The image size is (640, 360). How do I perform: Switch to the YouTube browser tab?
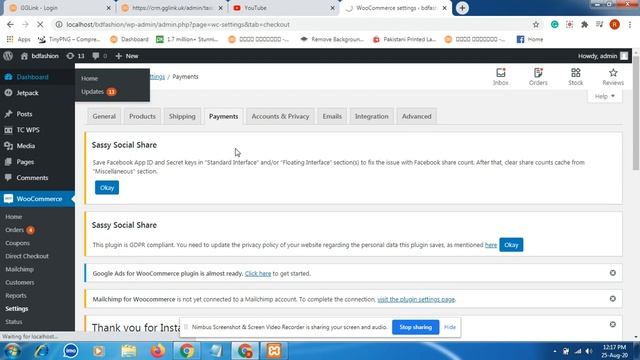283,8
